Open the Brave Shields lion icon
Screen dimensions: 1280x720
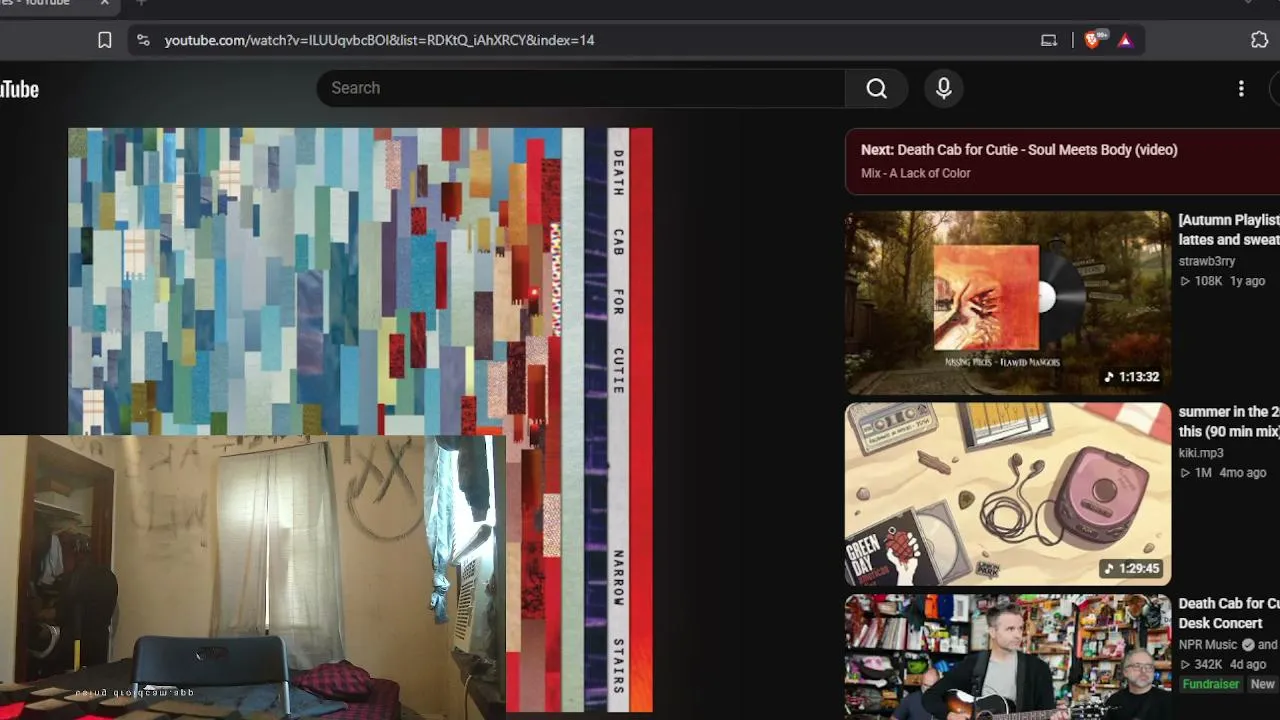1093,40
